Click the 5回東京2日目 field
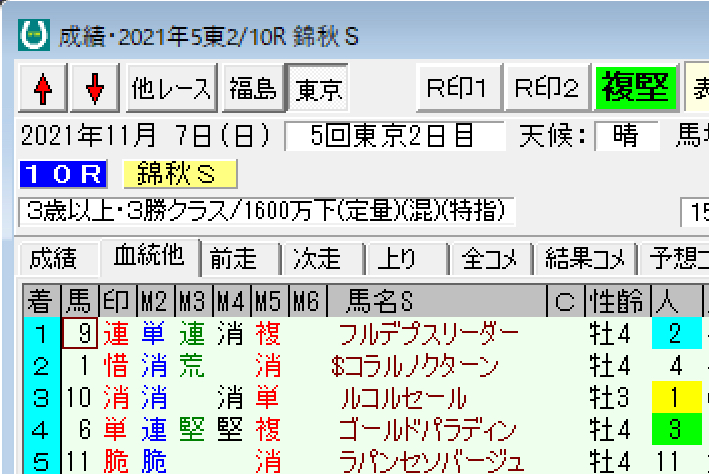Screen dimensions: 709x474 (x=394, y=136)
